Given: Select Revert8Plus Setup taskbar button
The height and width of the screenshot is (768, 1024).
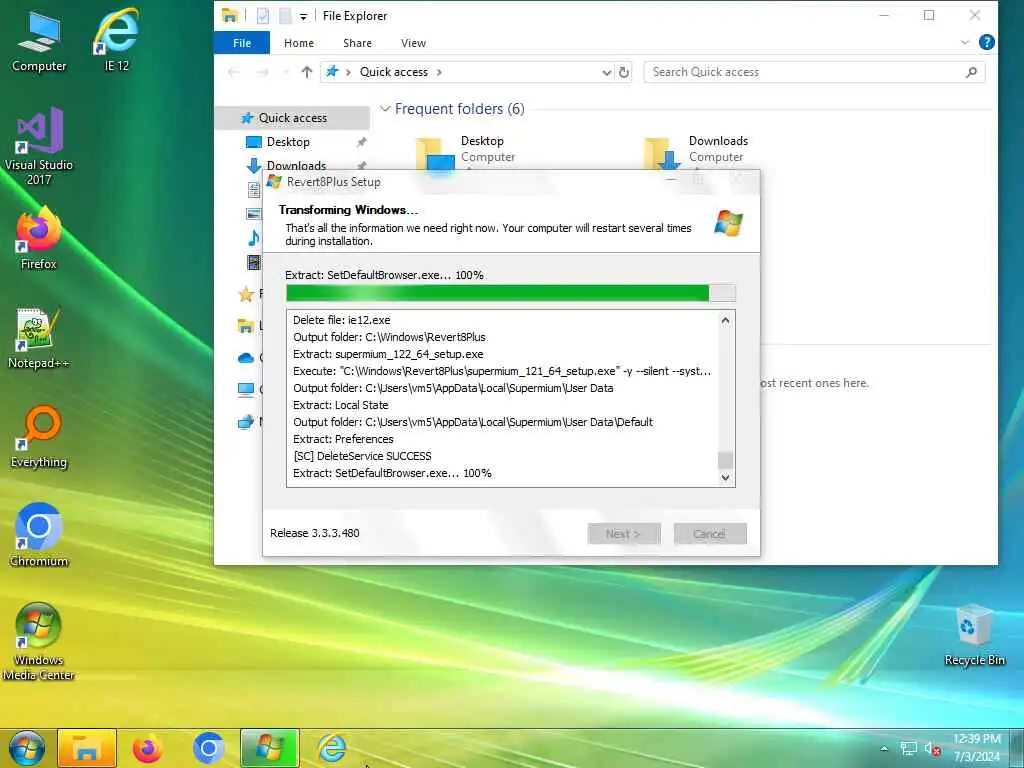Looking at the screenshot, I should coord(270,748).
